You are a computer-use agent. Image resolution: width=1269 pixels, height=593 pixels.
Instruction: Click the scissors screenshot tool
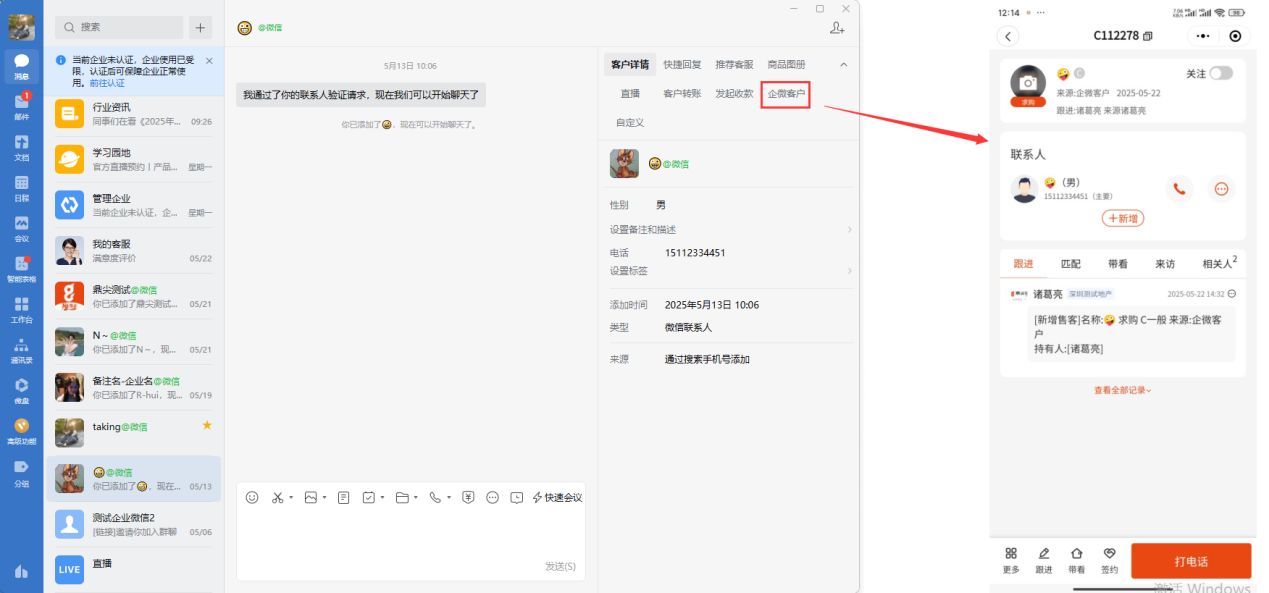278,497
